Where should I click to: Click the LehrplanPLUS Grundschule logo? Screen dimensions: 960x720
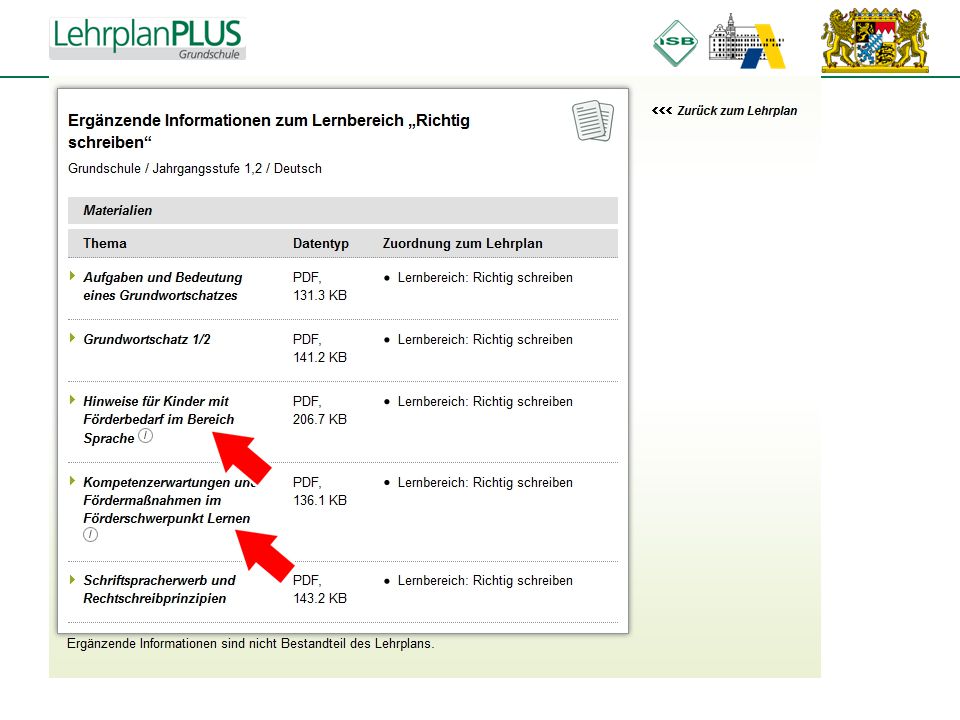pos(148,39)
